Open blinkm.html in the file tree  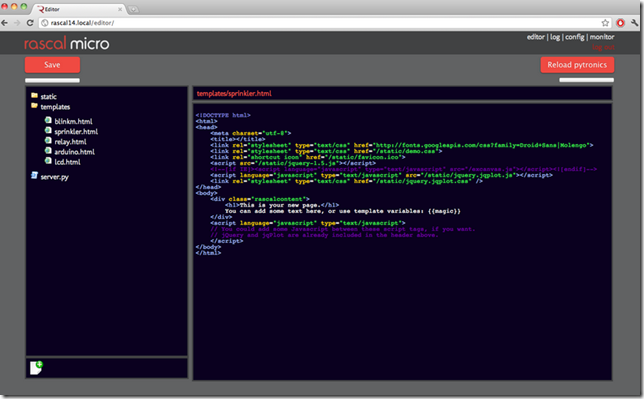73,121
